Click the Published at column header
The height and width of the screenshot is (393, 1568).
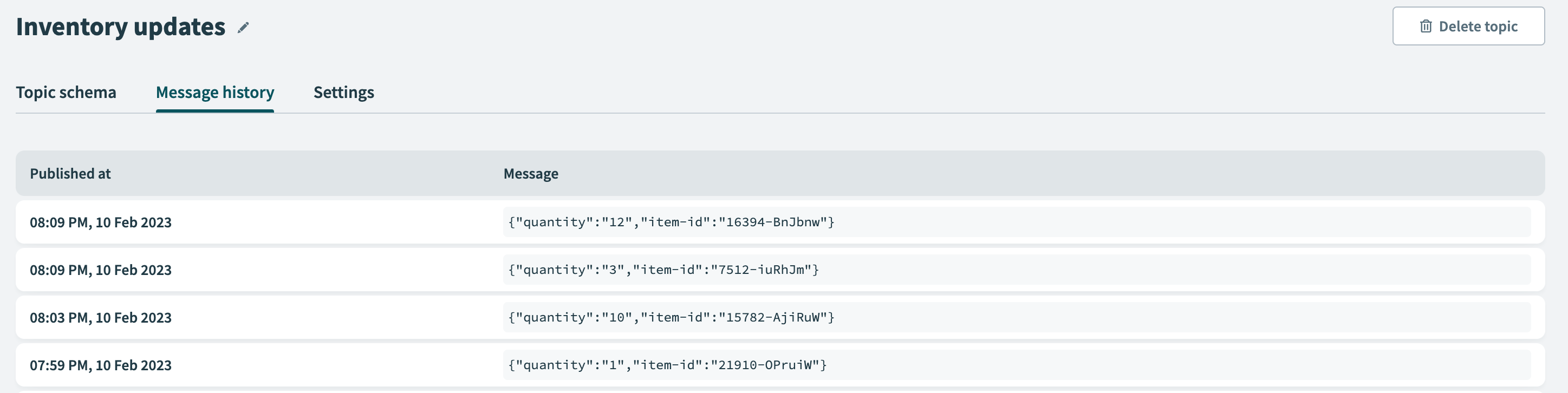coord(70,173)
